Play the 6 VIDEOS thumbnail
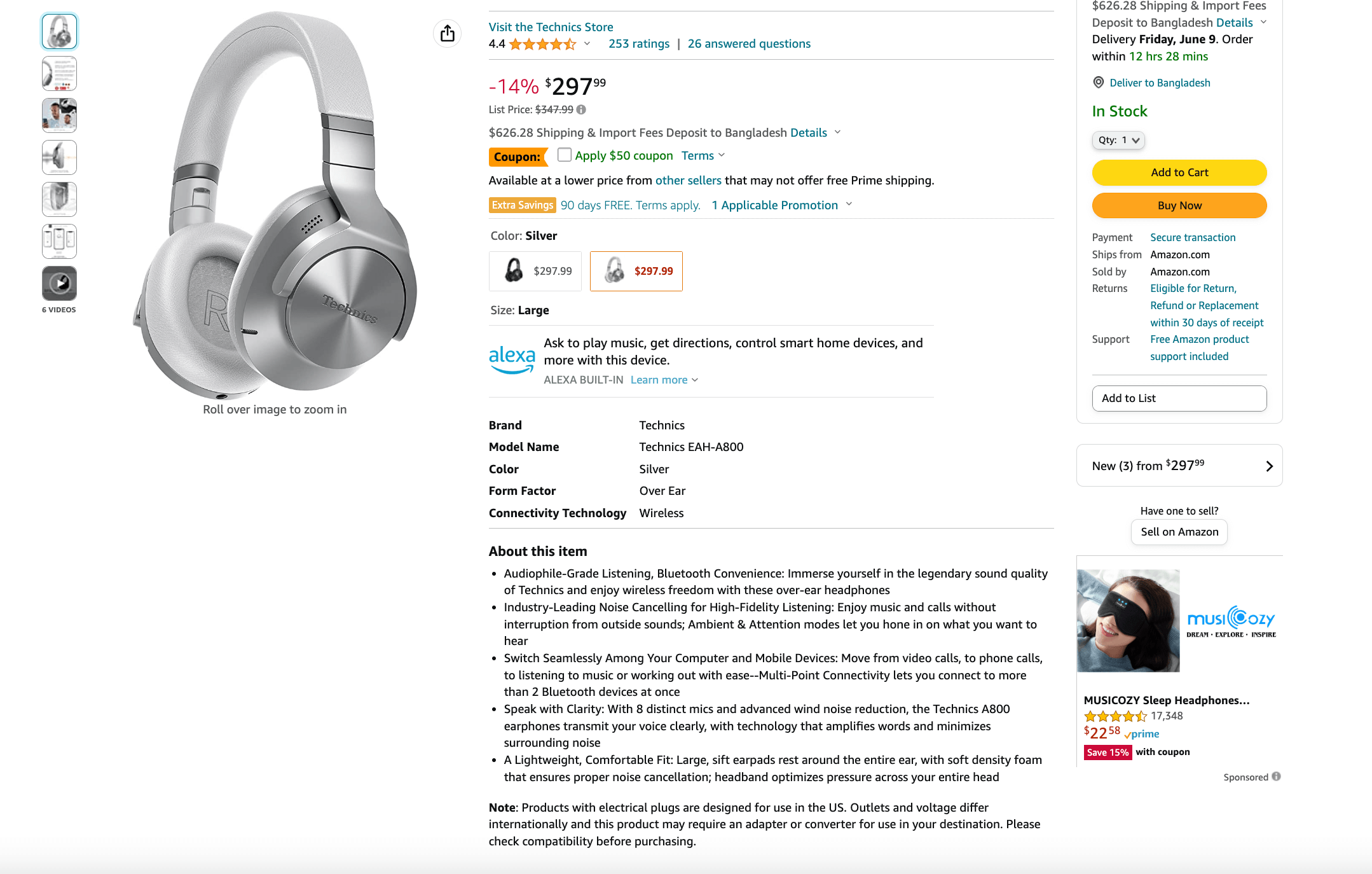 click(59, 284)
